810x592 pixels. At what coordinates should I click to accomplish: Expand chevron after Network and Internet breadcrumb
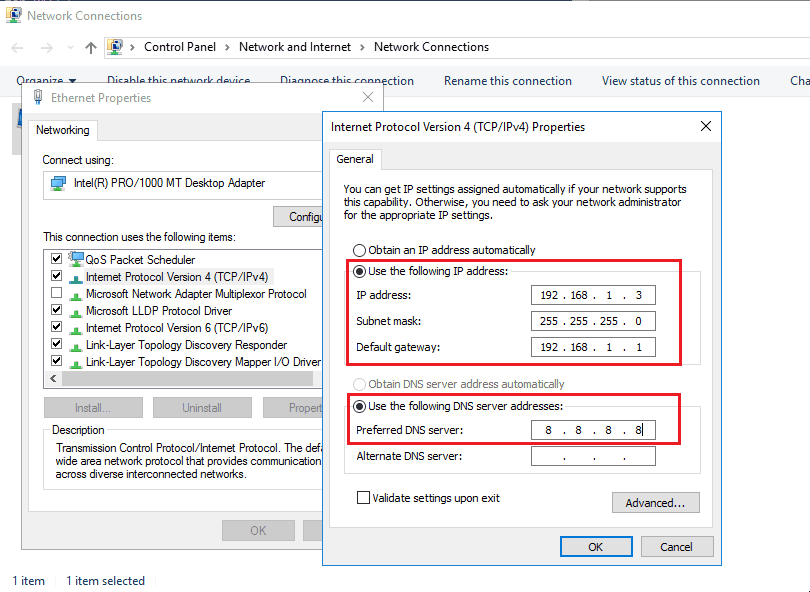(x=362, y=48)
